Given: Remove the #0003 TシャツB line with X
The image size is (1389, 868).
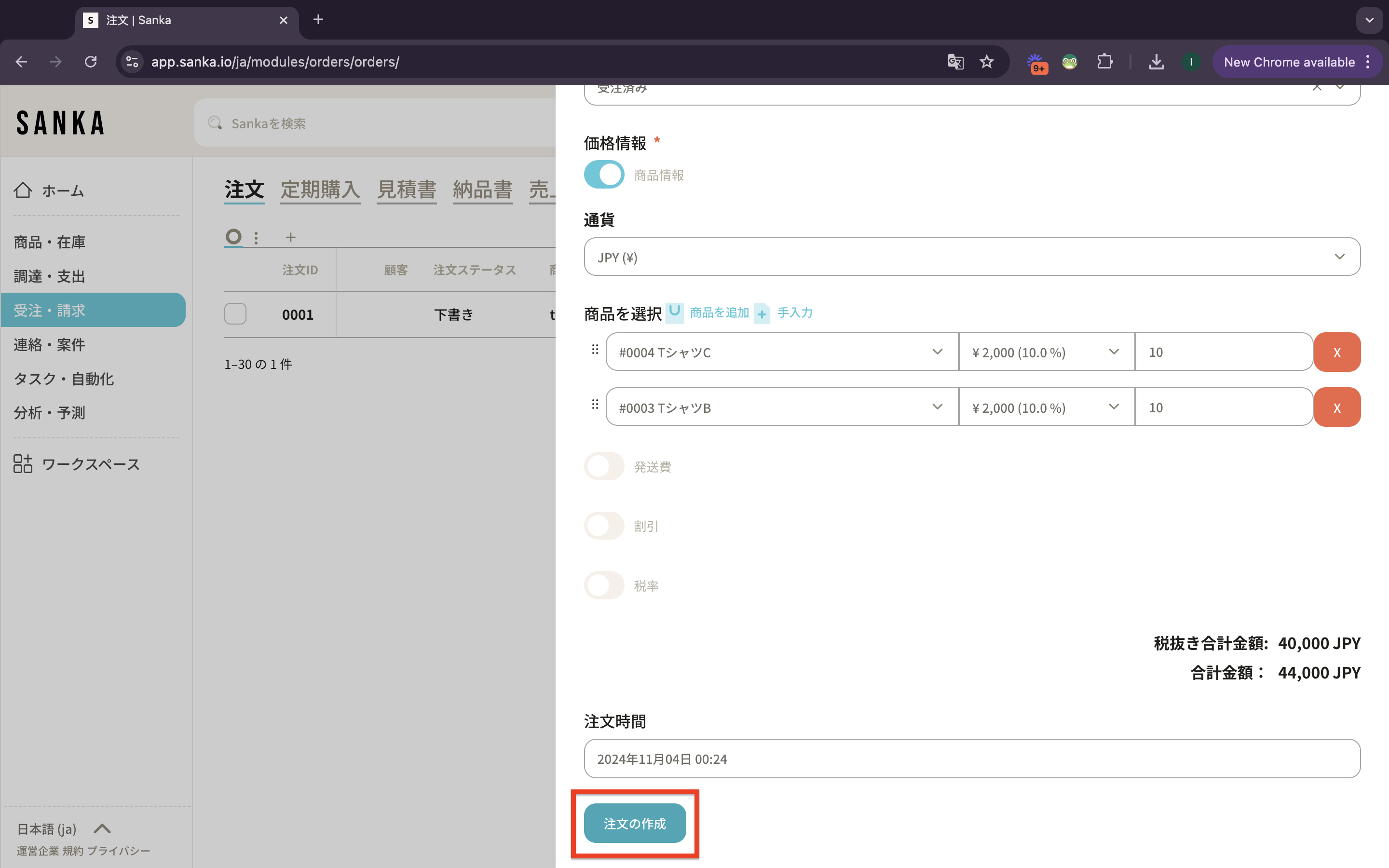Looking at the screenshot, I should click(x=1337, y=407).
